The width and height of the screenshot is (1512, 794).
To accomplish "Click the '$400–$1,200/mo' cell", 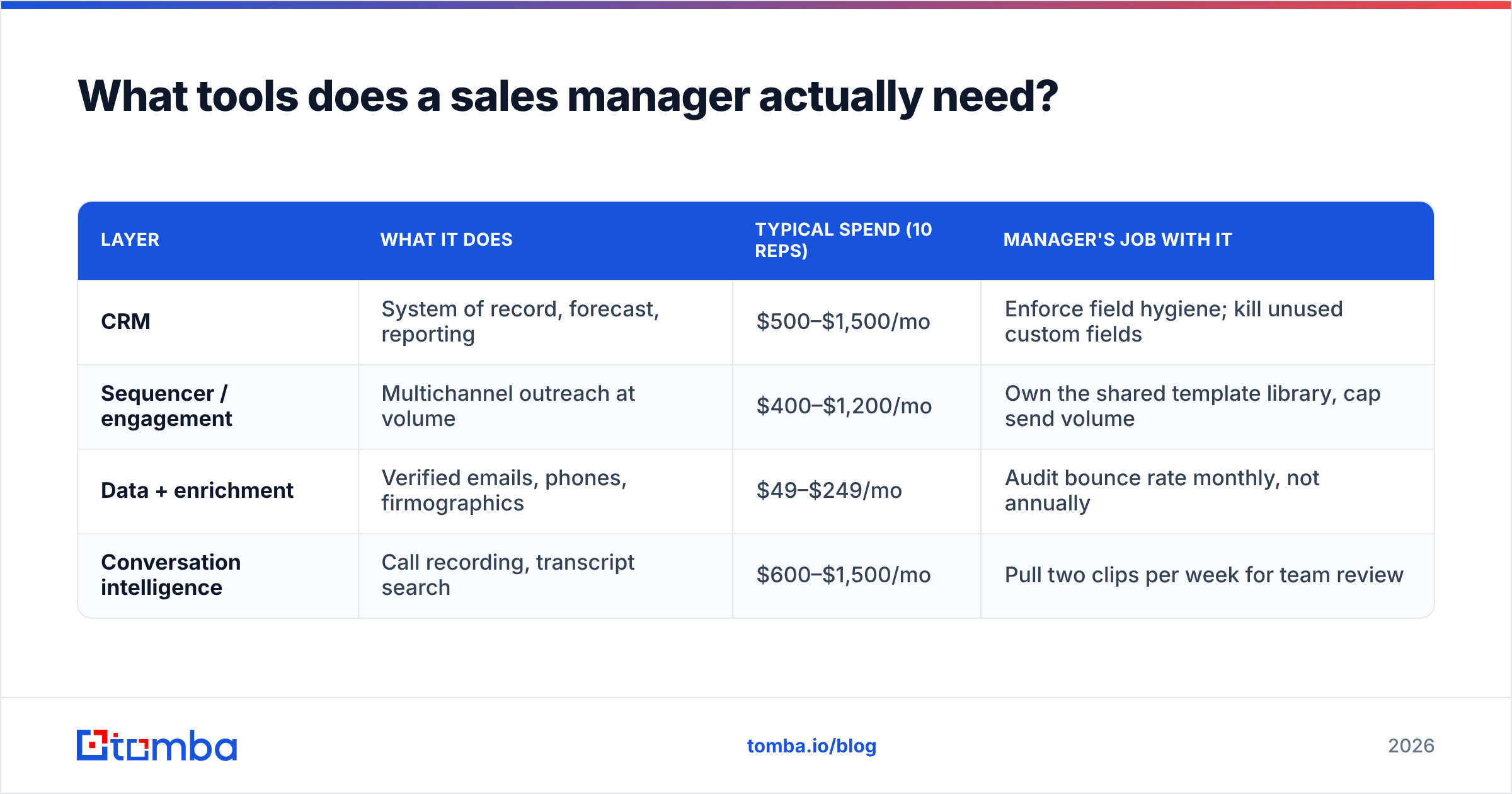I will pyautogui.click(x=844, y=406).
